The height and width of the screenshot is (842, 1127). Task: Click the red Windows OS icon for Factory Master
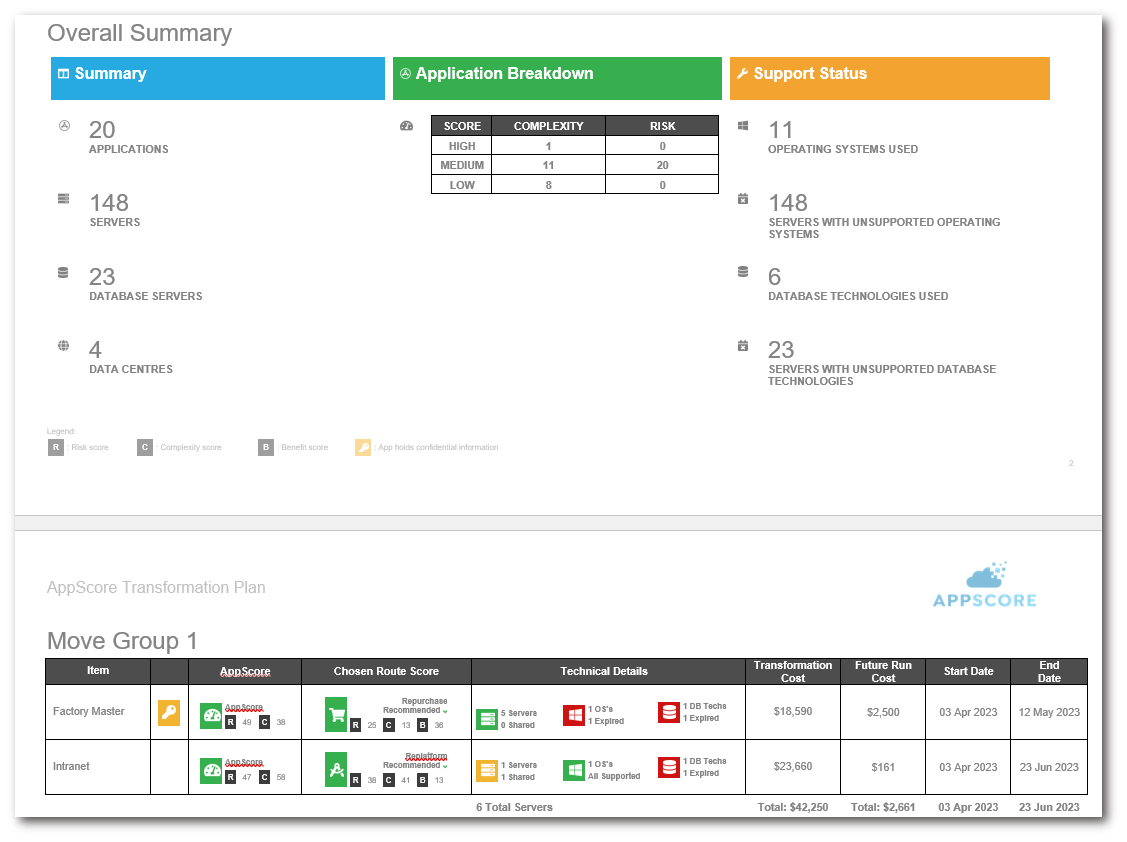tap(574, 714)
